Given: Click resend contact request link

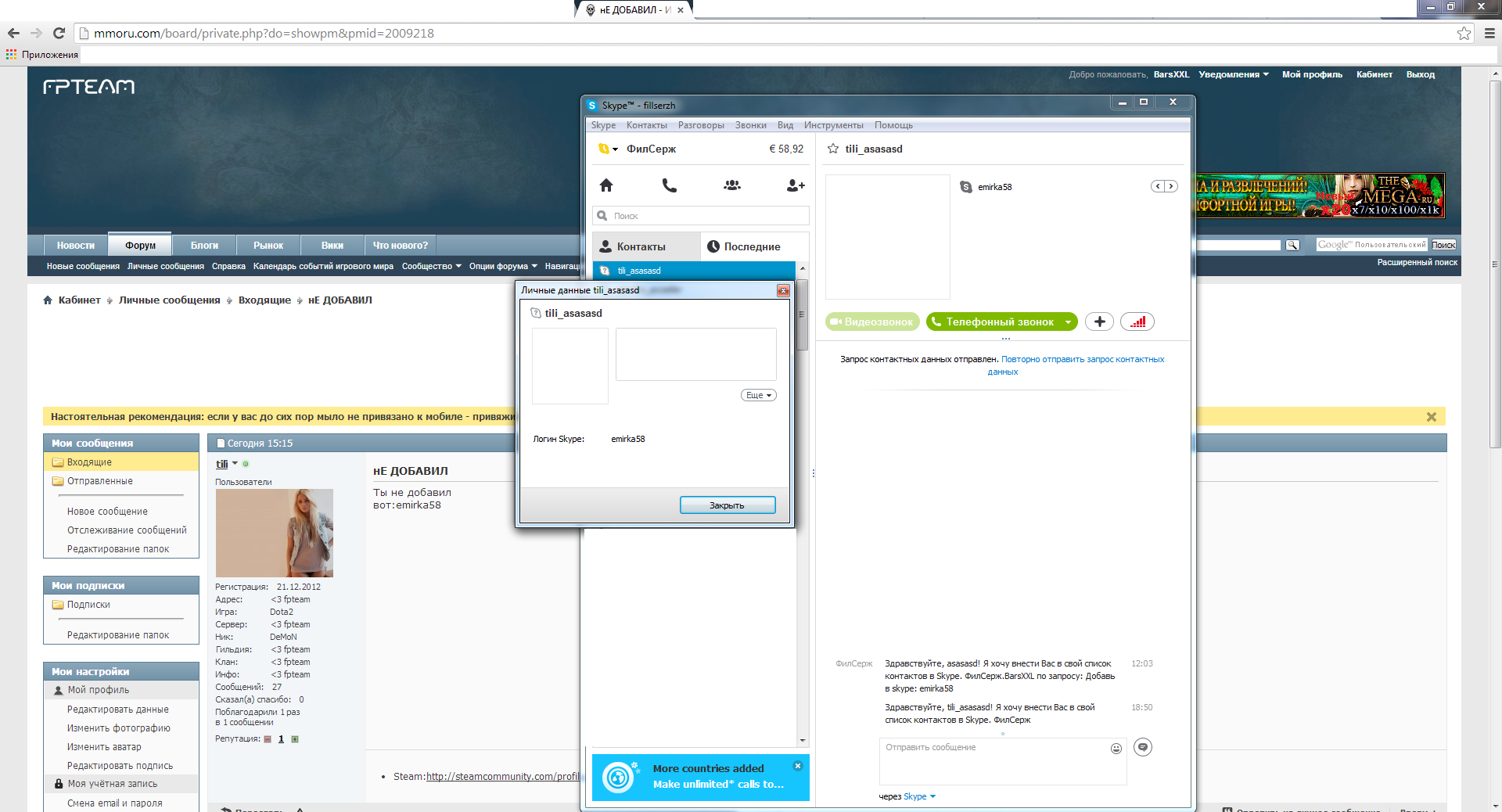Looking at the screenshot, I should tap(1082, 365).
